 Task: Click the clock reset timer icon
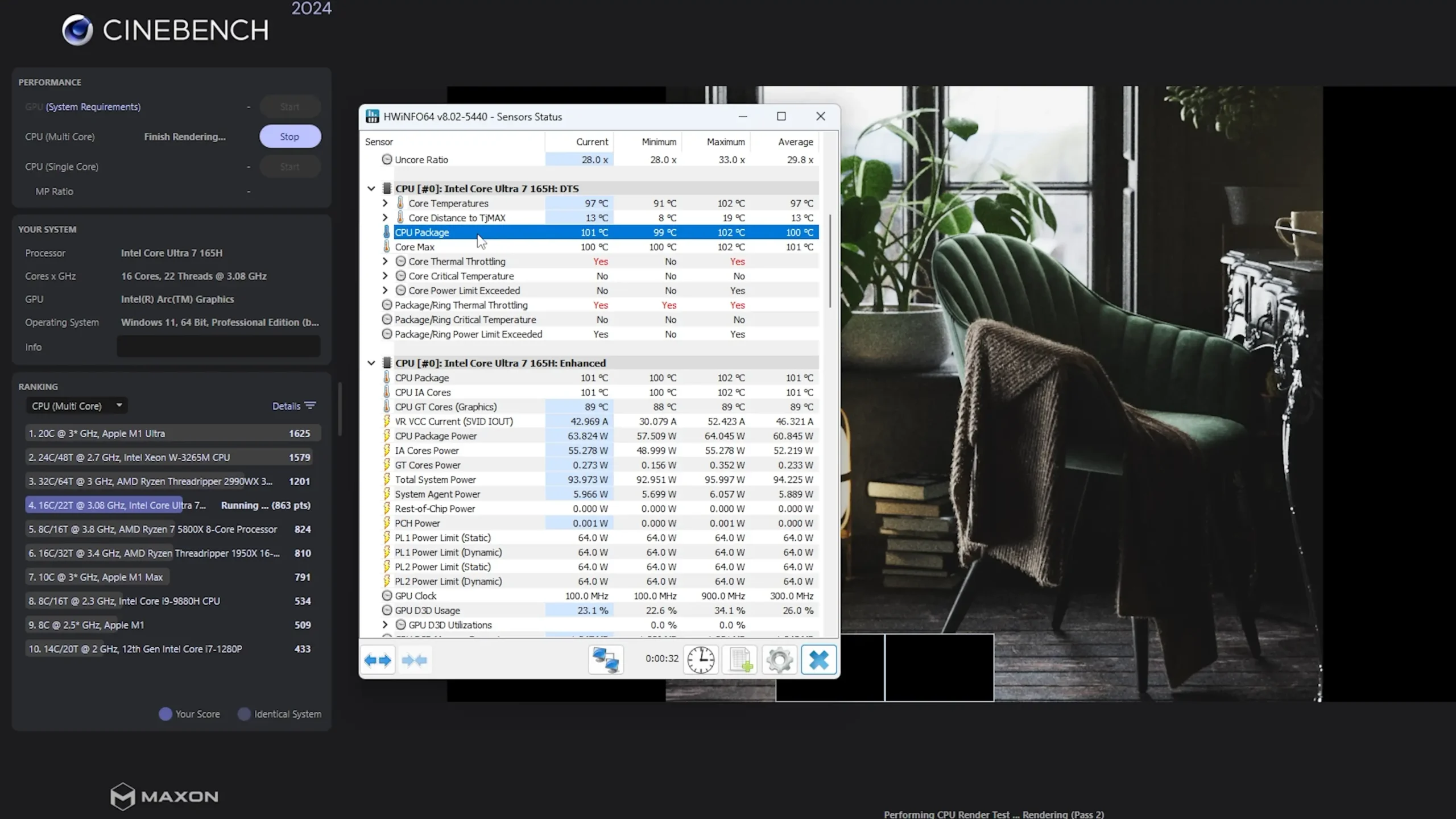click(701, 660)
